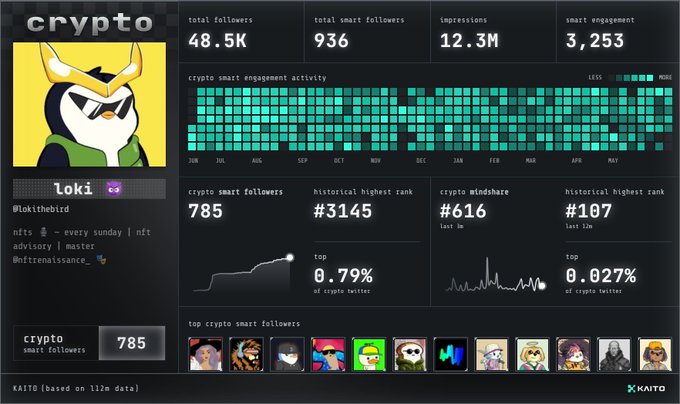680x404 pixels.
Task: Open the teal waveform logo avatar
Action: (451, 355)
